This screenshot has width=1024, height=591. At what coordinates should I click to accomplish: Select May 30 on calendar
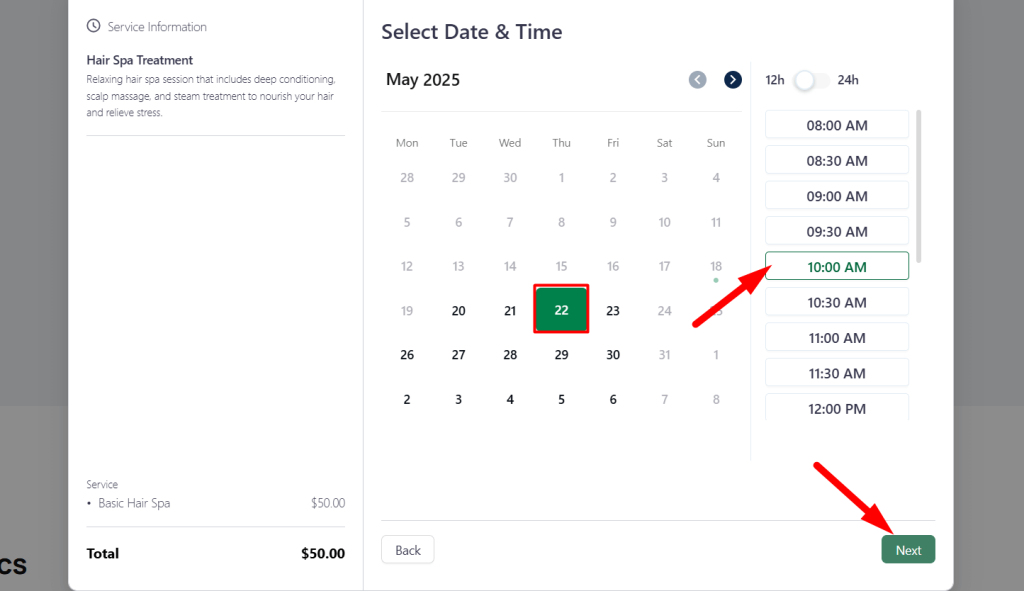click(x=613, y=355)
